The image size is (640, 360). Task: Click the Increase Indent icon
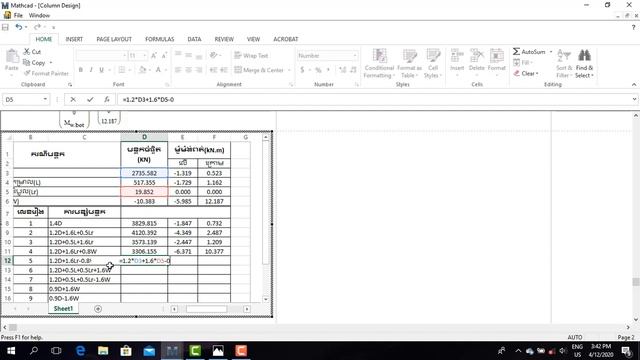[224, 70]
